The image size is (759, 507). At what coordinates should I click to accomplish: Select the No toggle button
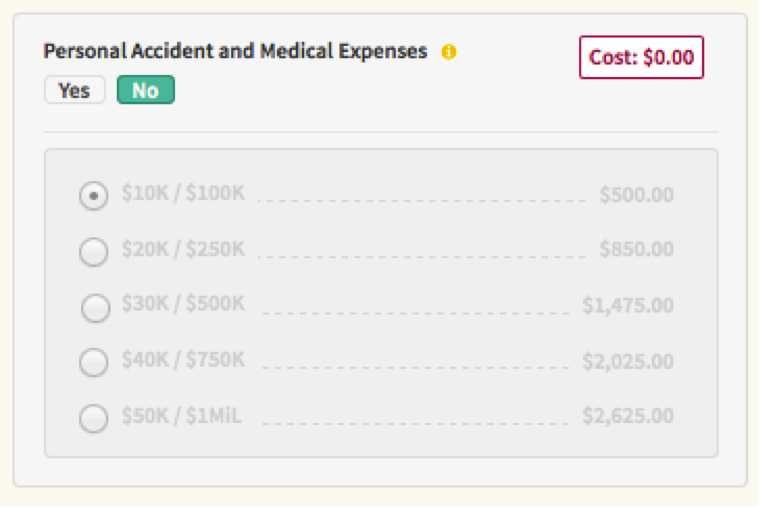pyautogui.click(x=145, y=91)
